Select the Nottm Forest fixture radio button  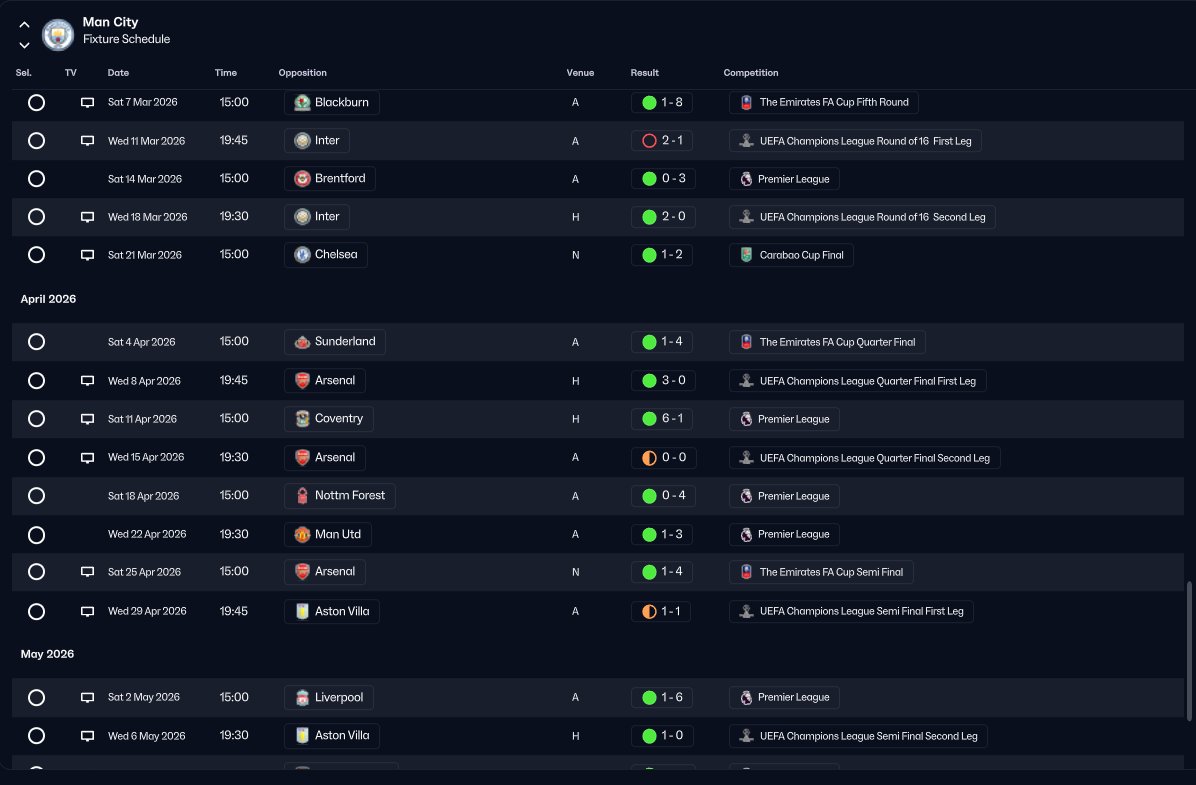click(36, 496)
